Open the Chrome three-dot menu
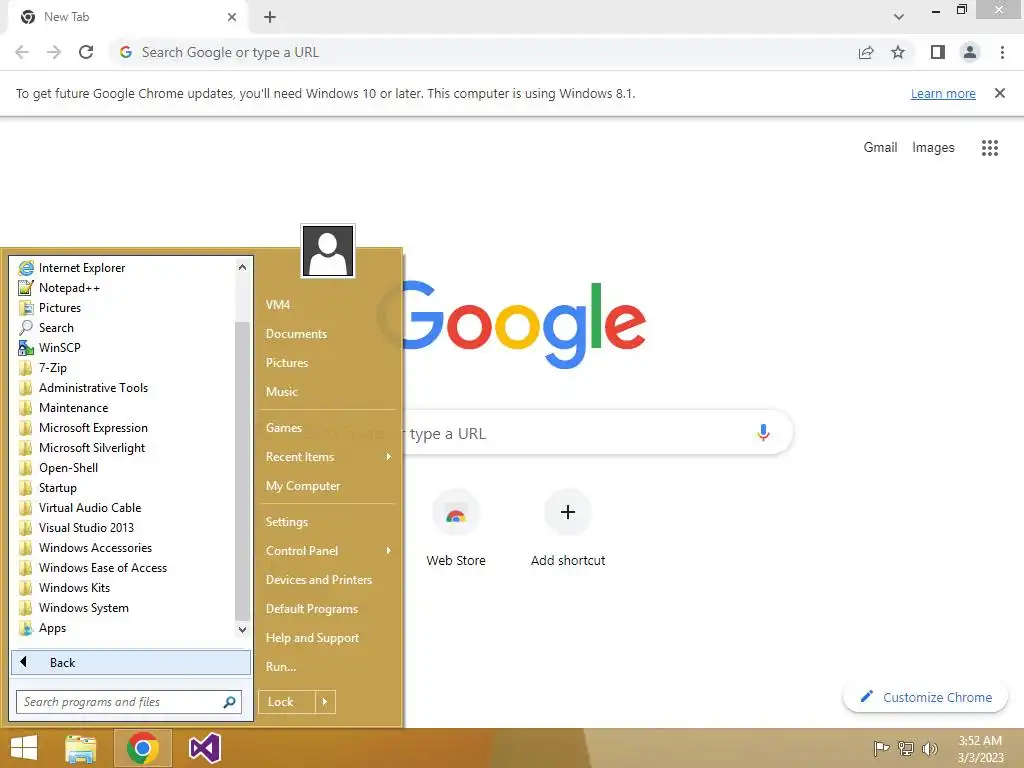1024x768 pixels. [1002, 52]
